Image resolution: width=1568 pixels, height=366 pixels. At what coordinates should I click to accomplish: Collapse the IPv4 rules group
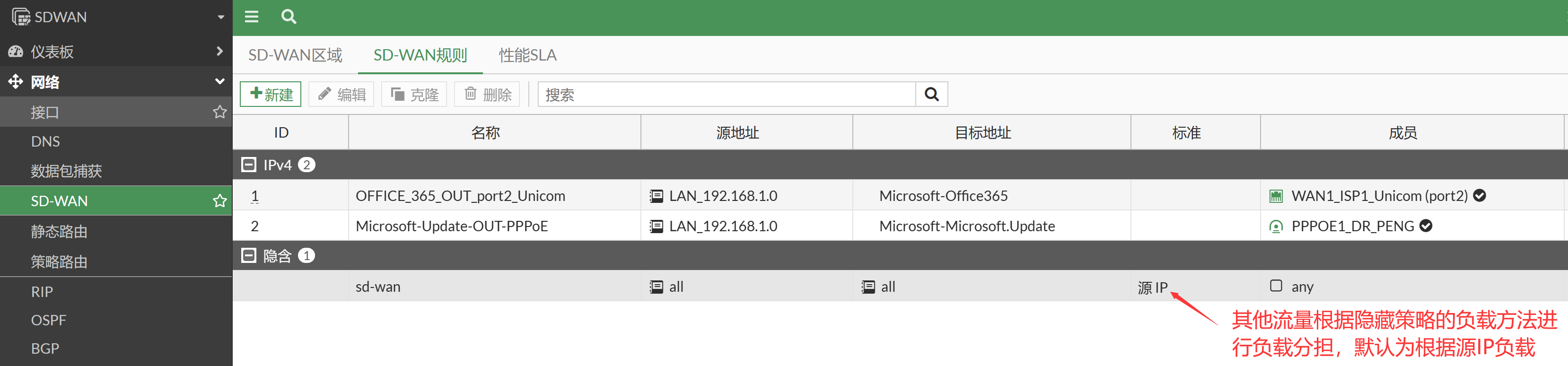(248, 165)
